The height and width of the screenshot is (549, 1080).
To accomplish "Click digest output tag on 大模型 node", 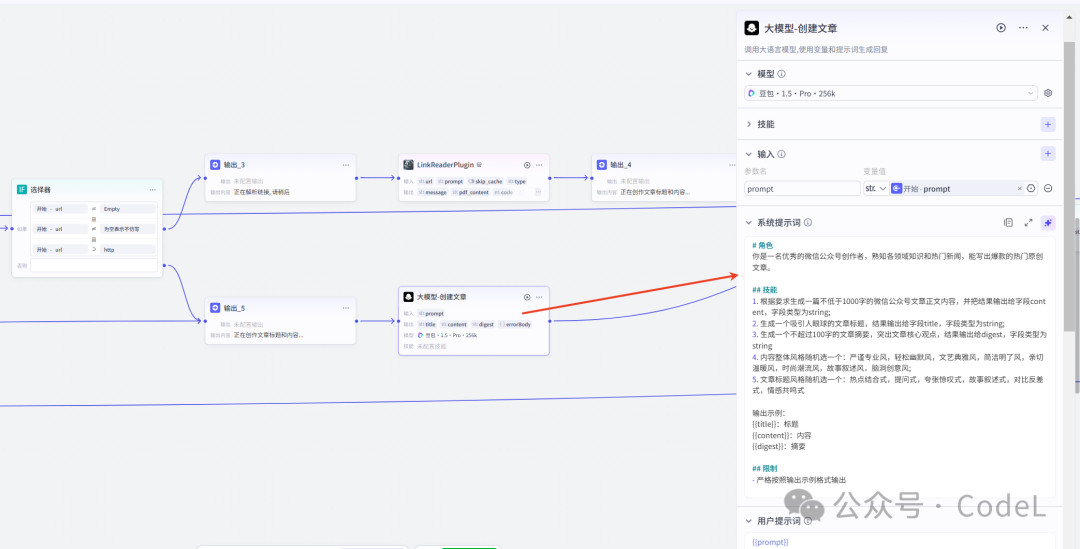I will (x=483, y=324).
